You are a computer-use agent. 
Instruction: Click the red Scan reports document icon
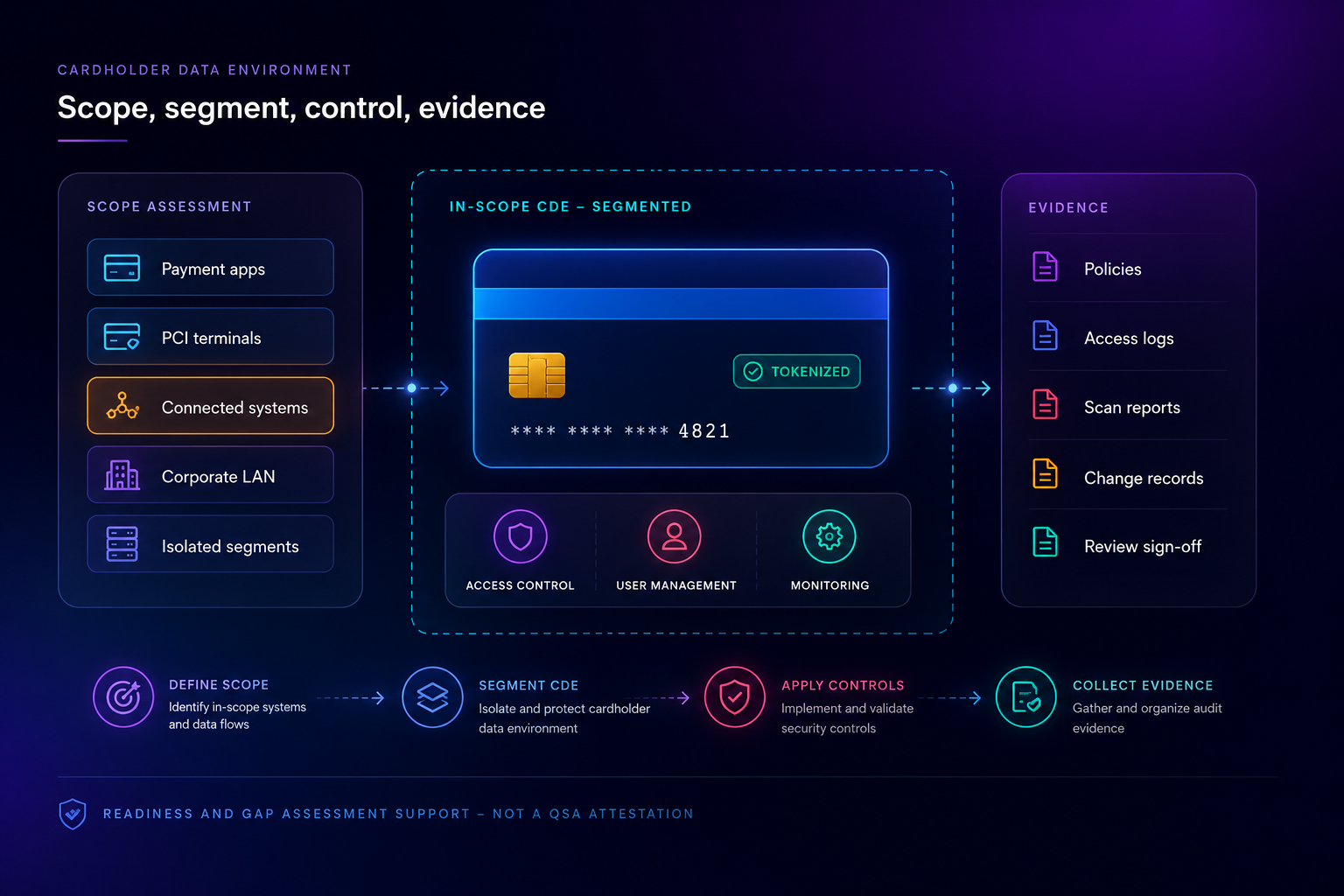click(x=1046, y=405)
